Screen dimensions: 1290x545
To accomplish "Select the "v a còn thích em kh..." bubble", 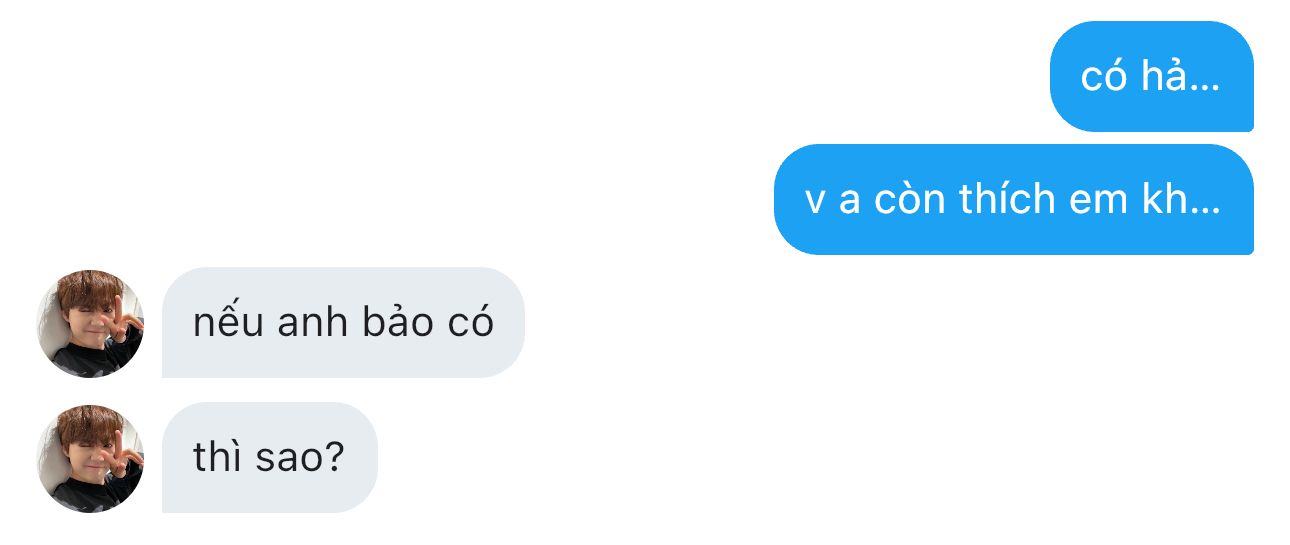I will (1014, 199).
